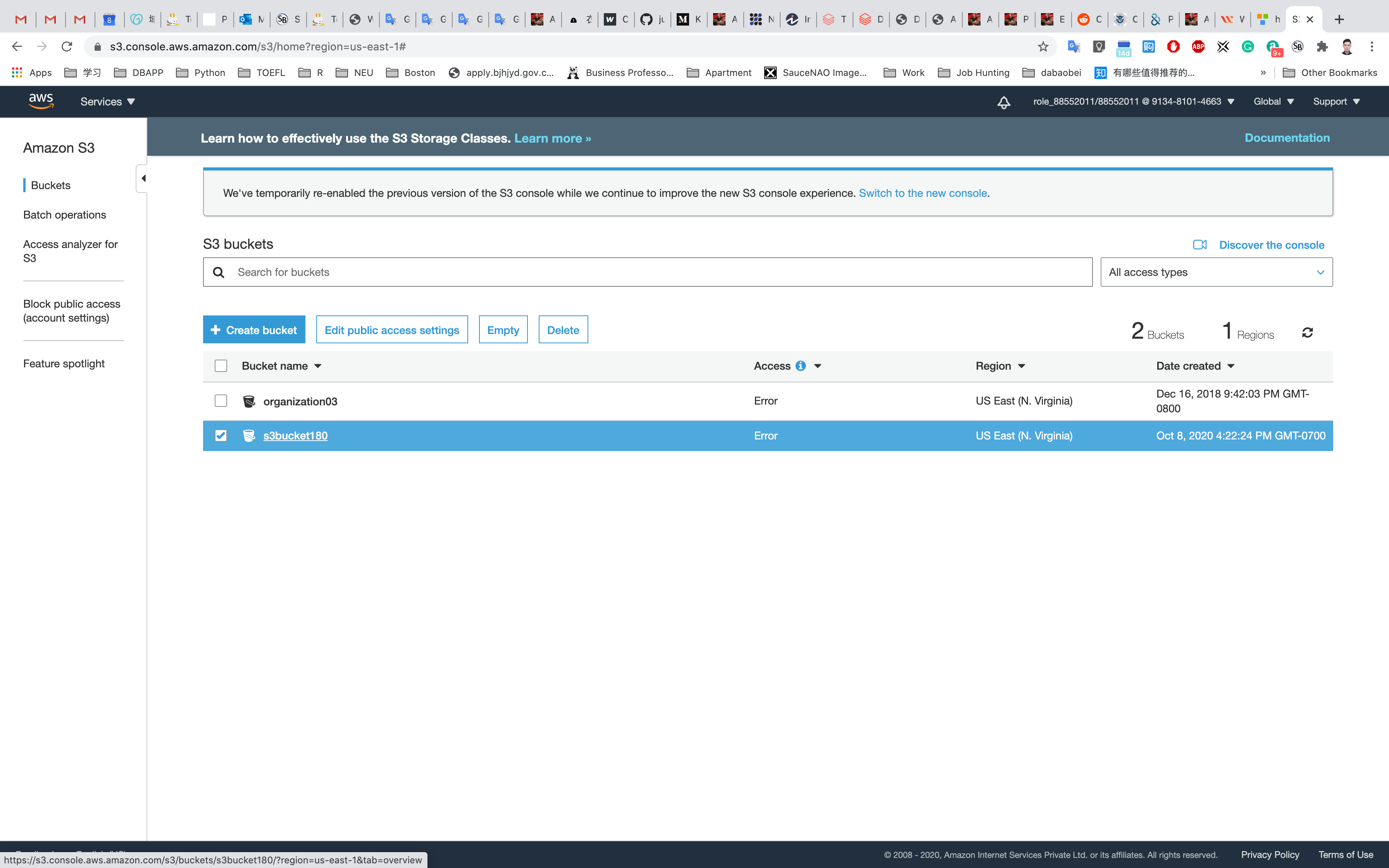Click the Create bucket button
Viewport: 1389px width, 868px height.
click(254, 329)
